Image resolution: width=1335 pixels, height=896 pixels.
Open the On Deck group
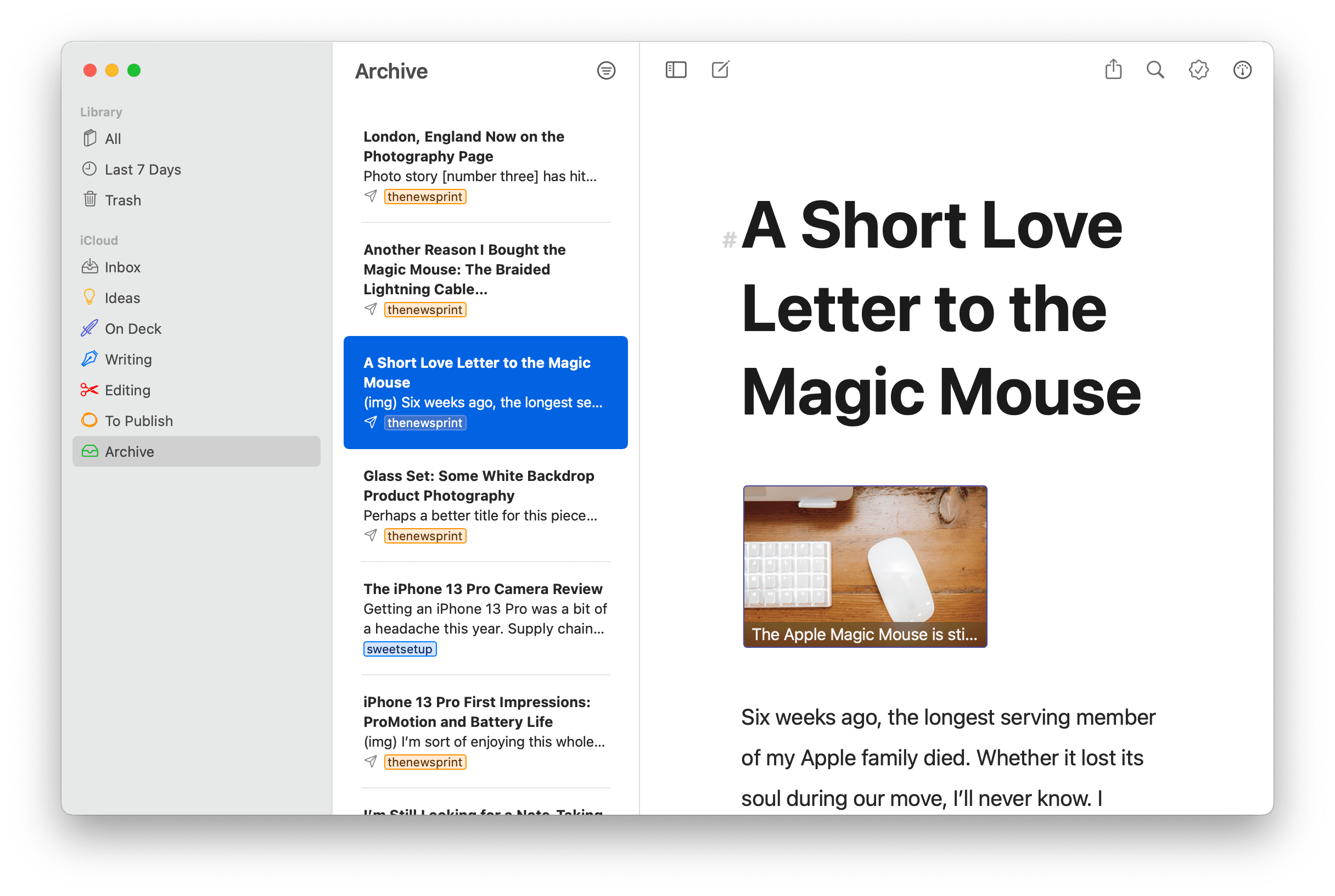point(197,328)
